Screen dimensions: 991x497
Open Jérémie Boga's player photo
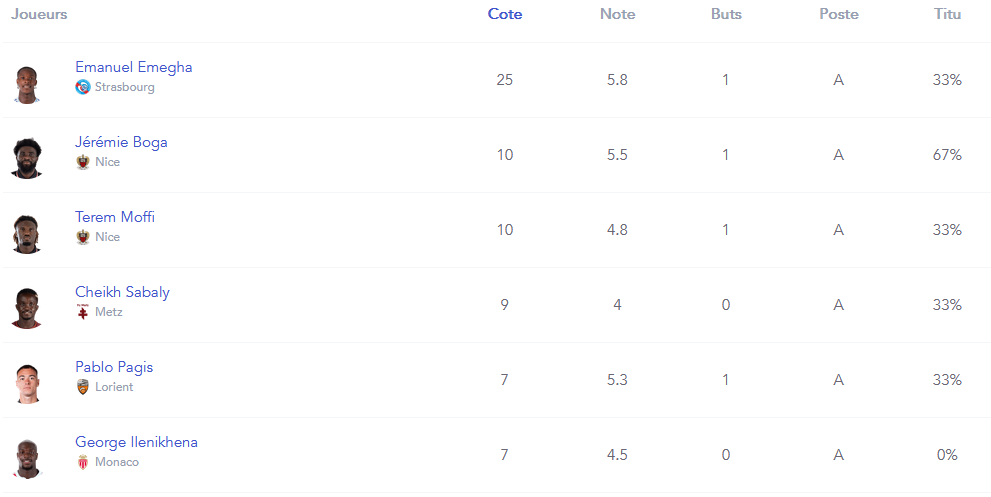click(27, 158)
